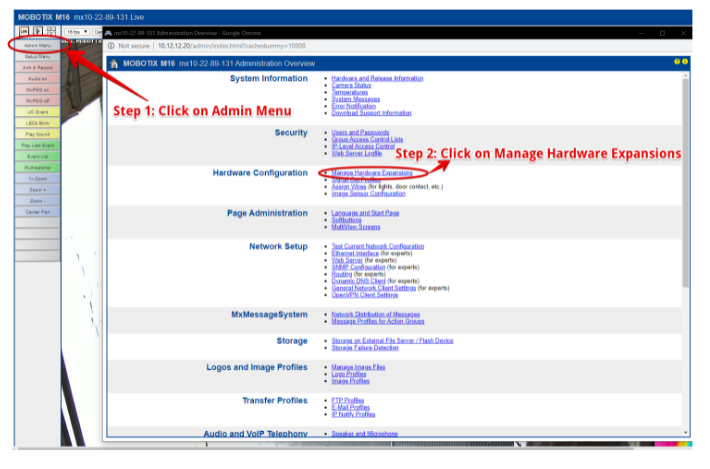Open Group Access Control Lists link
The image size is (710, 469).
pos(367,139)
